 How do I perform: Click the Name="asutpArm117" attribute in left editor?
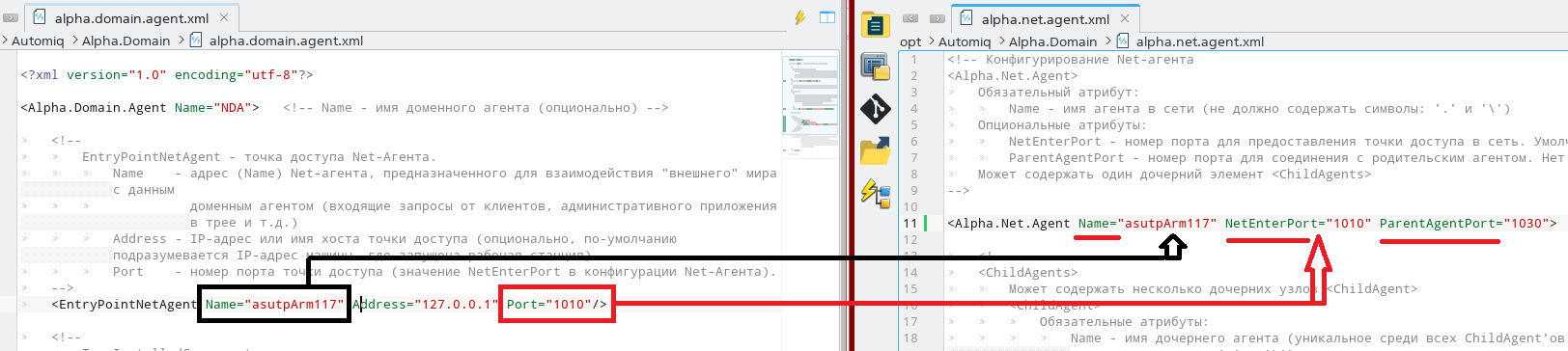tap(275, 304)
